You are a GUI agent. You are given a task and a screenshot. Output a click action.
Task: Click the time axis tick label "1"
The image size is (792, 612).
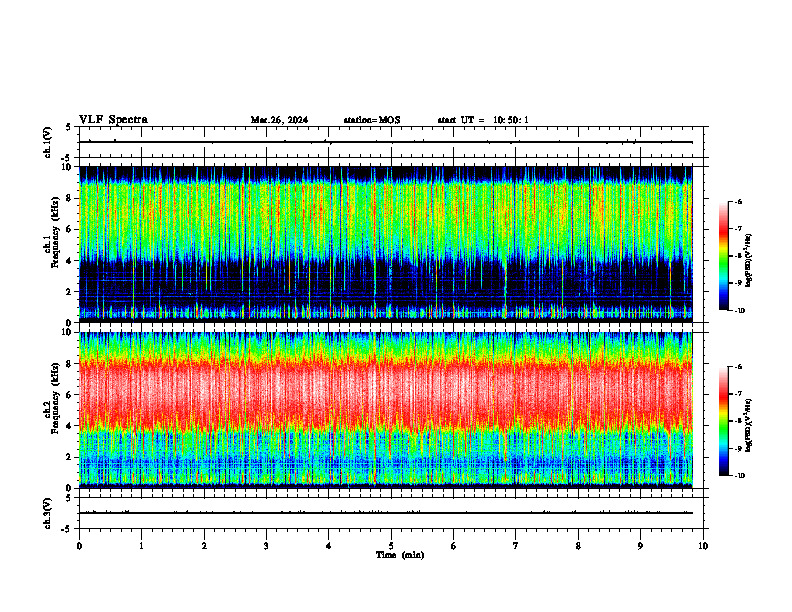141,546
